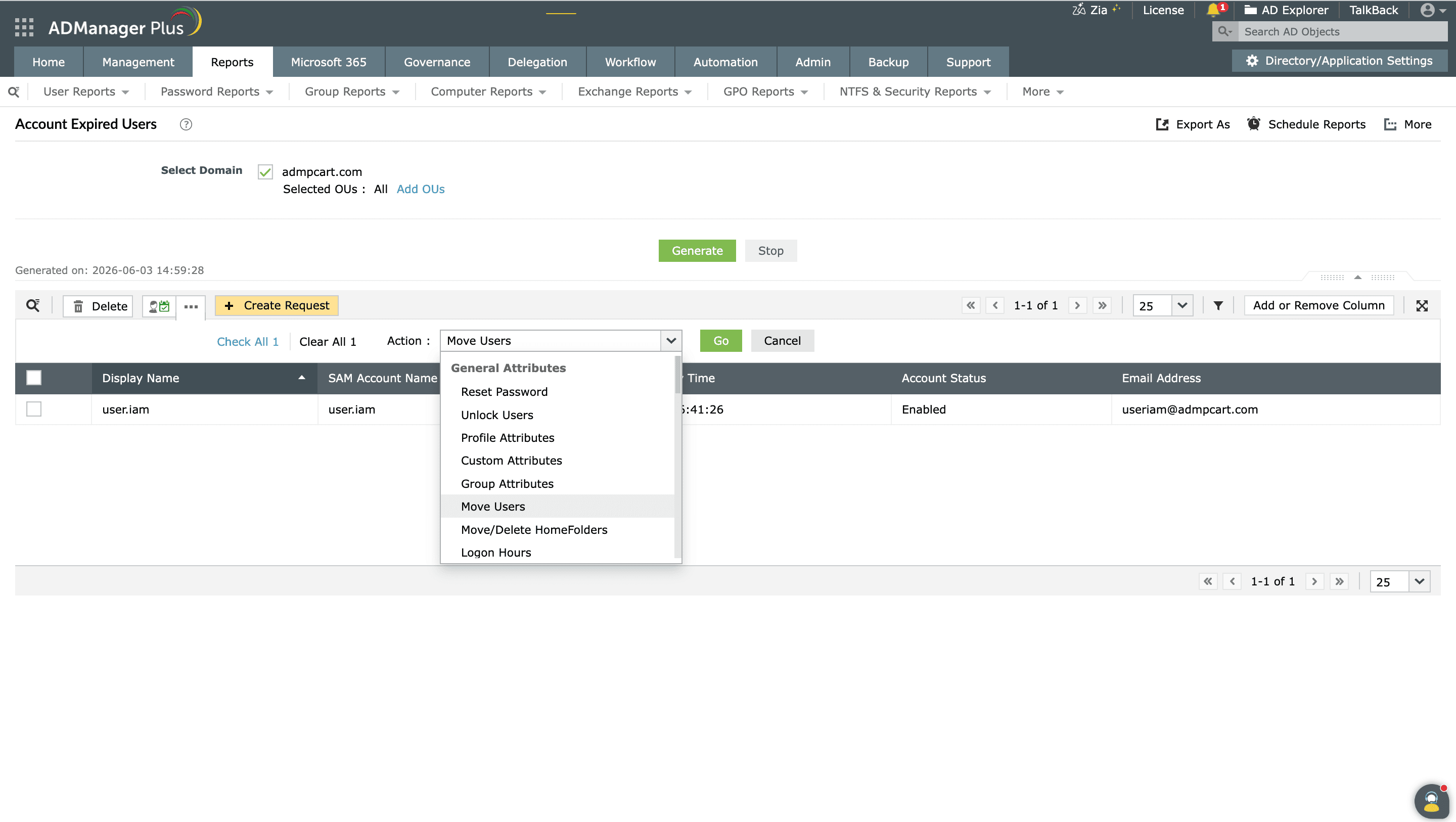1456x822 pixels.
Task: Click the AD object search magnifier icon
Action: pos(1224,32)
